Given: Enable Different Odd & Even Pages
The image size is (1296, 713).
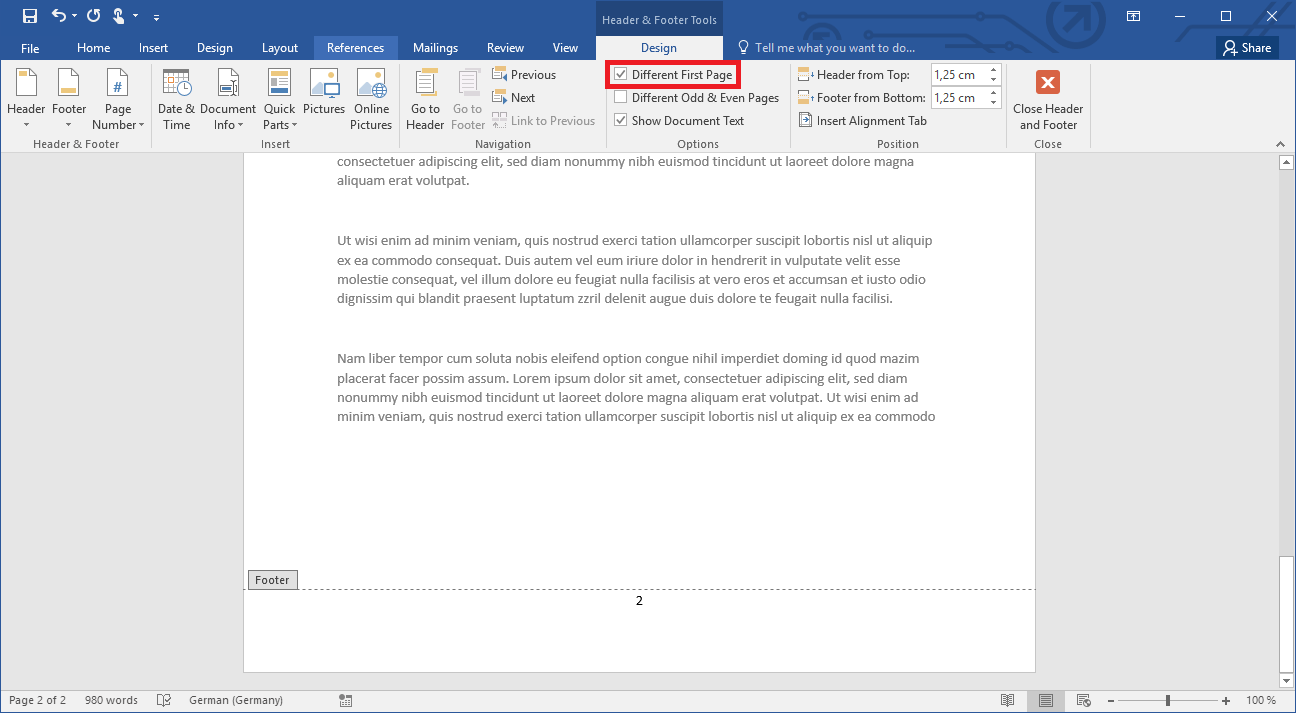Looking at the screenshot, I should click(621, 98).
